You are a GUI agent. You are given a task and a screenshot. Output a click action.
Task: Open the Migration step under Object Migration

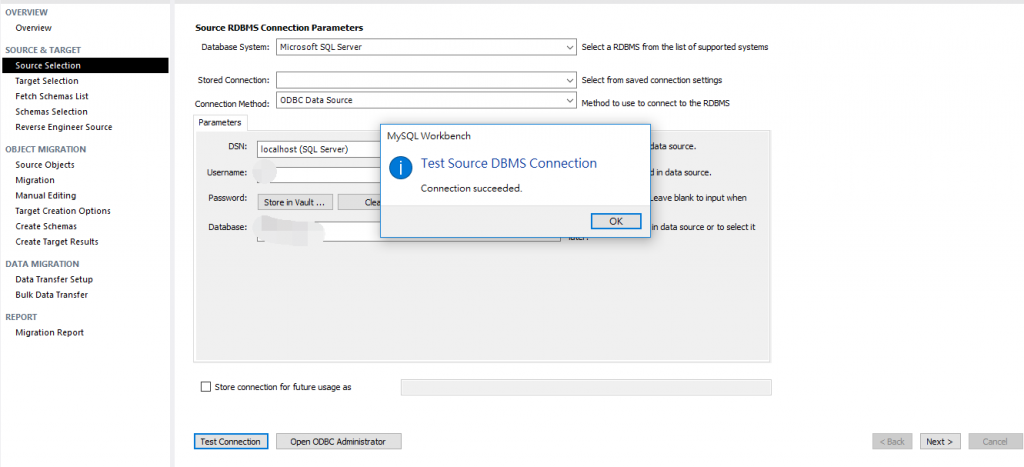coord(35,180)
